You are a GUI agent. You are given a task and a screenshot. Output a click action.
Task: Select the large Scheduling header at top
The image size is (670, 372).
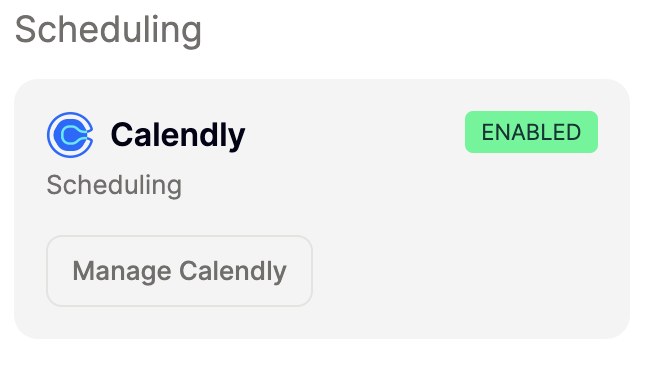(108, 30)
